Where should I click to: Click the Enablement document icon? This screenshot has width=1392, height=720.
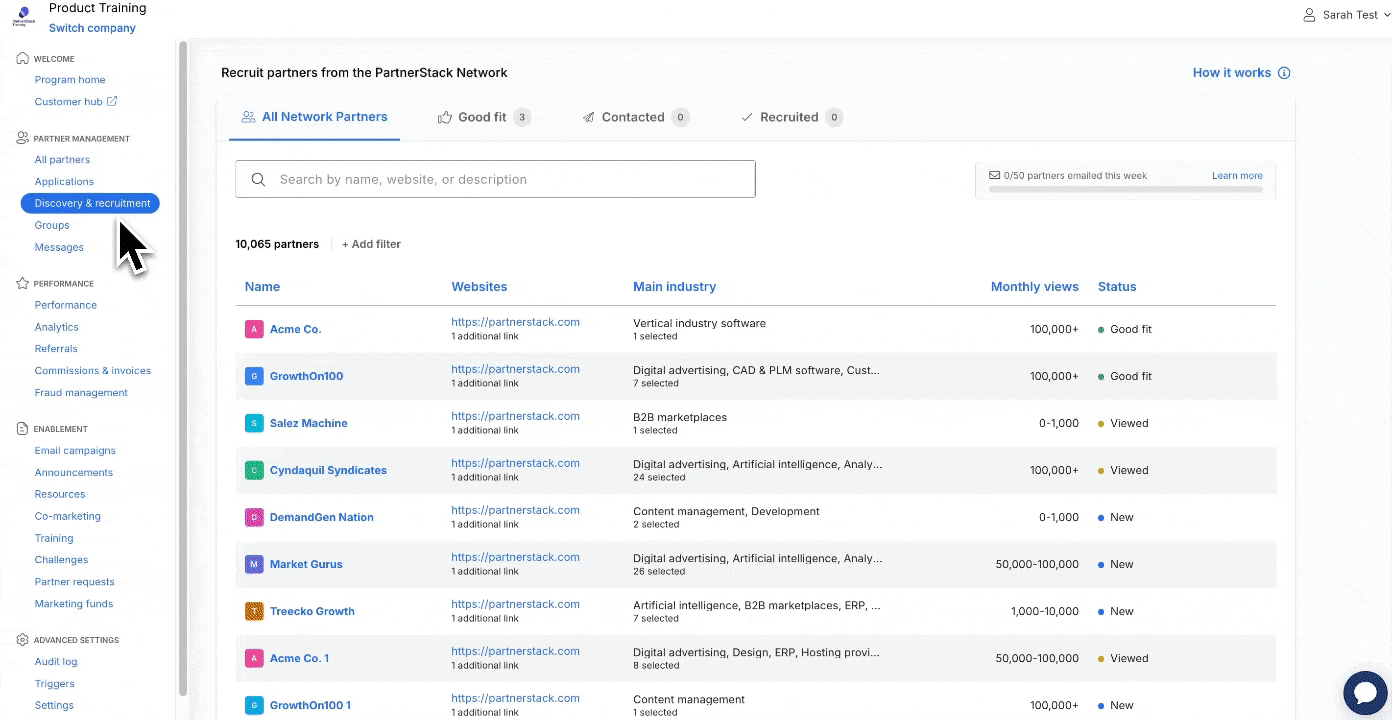pos(22,428)
